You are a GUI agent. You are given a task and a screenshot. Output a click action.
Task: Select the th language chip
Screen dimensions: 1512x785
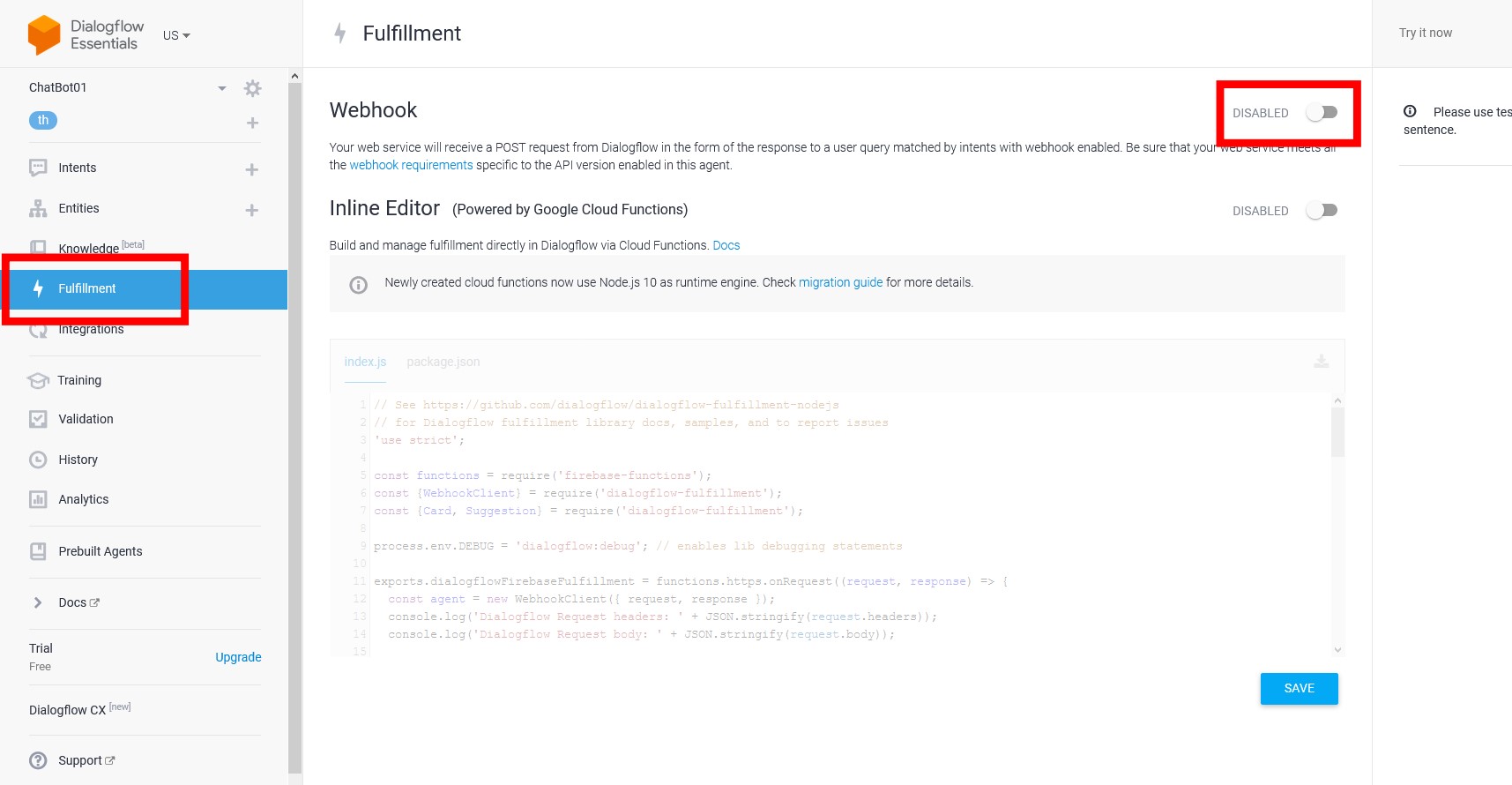point(43,121)
